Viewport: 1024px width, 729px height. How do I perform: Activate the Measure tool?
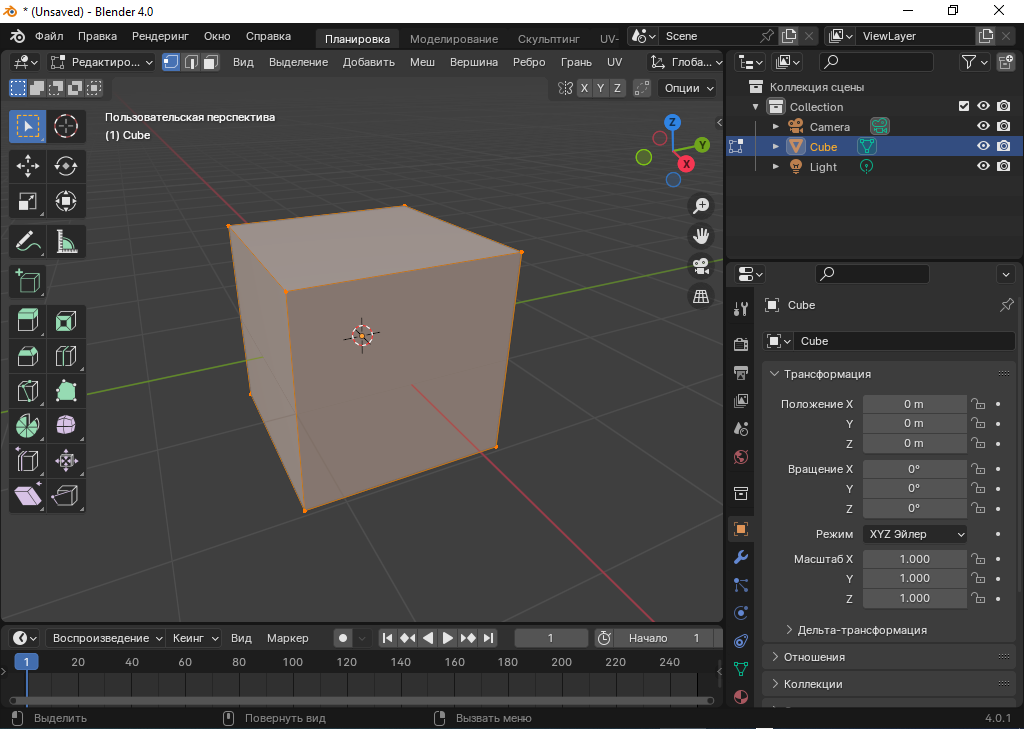(x=66, y=241)
